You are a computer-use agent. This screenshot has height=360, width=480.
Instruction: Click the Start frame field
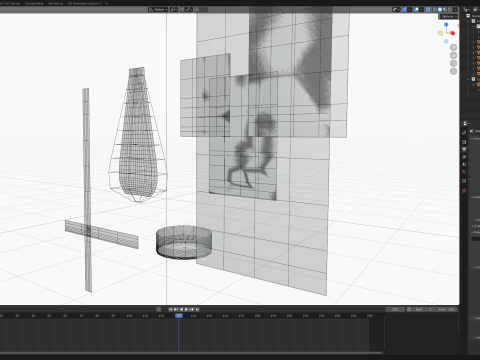[x=424, y=309]
